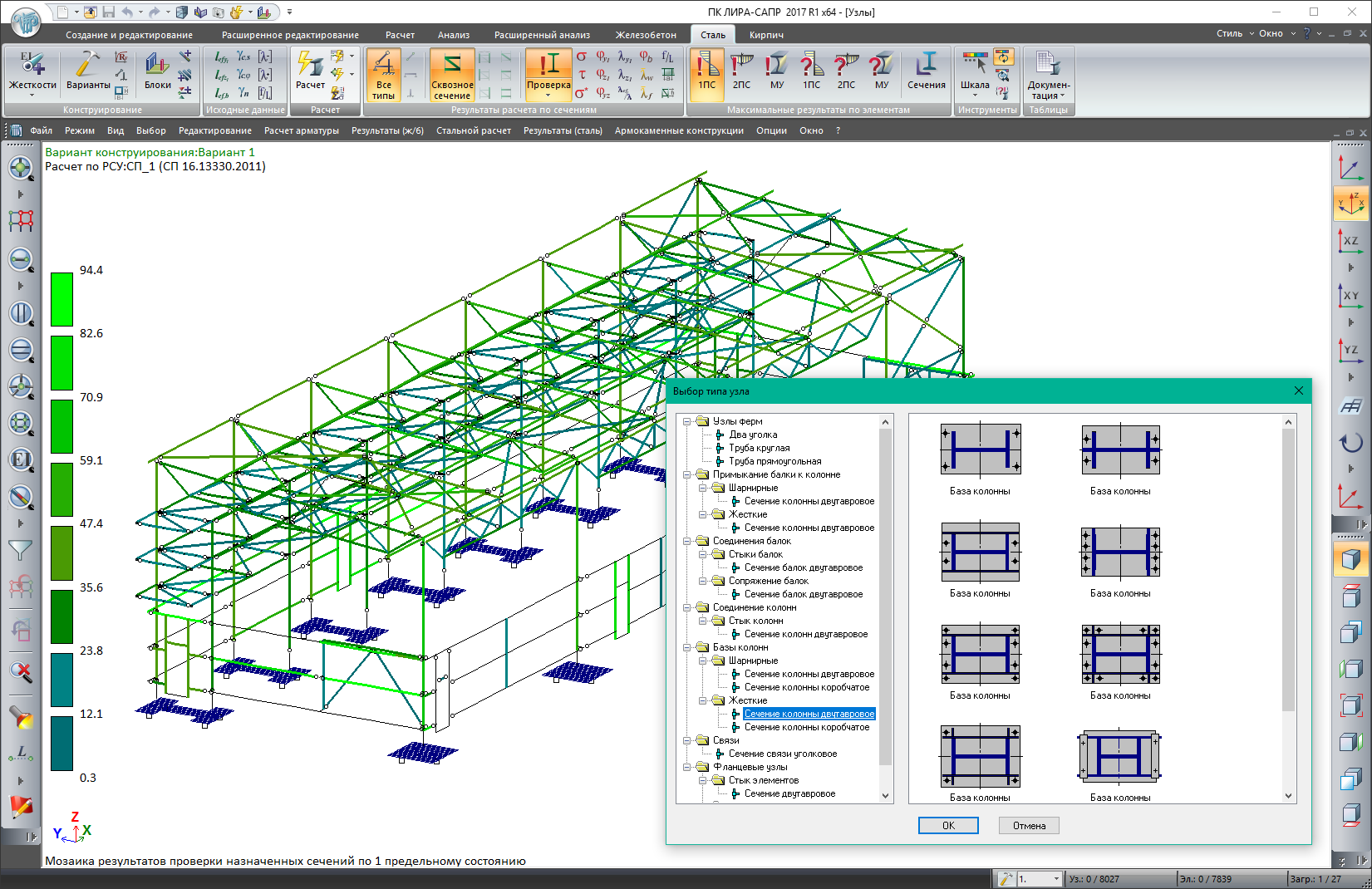Select the Сквозное сечение tool
This screenshot has height=889, width=1372.
(451, 75)
